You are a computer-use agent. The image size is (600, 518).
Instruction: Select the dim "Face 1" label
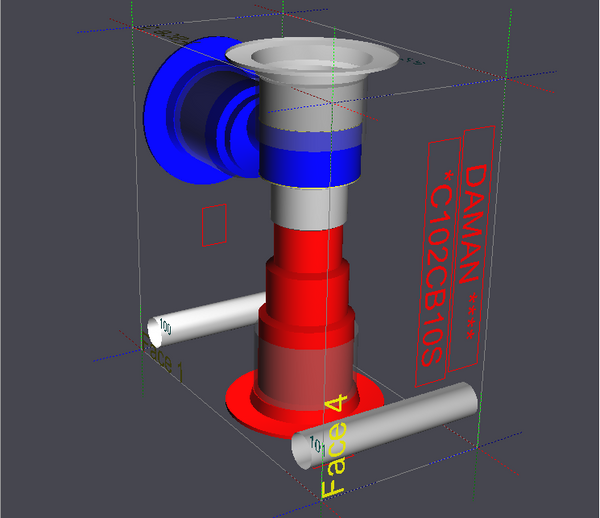click(x=162, y=357)
